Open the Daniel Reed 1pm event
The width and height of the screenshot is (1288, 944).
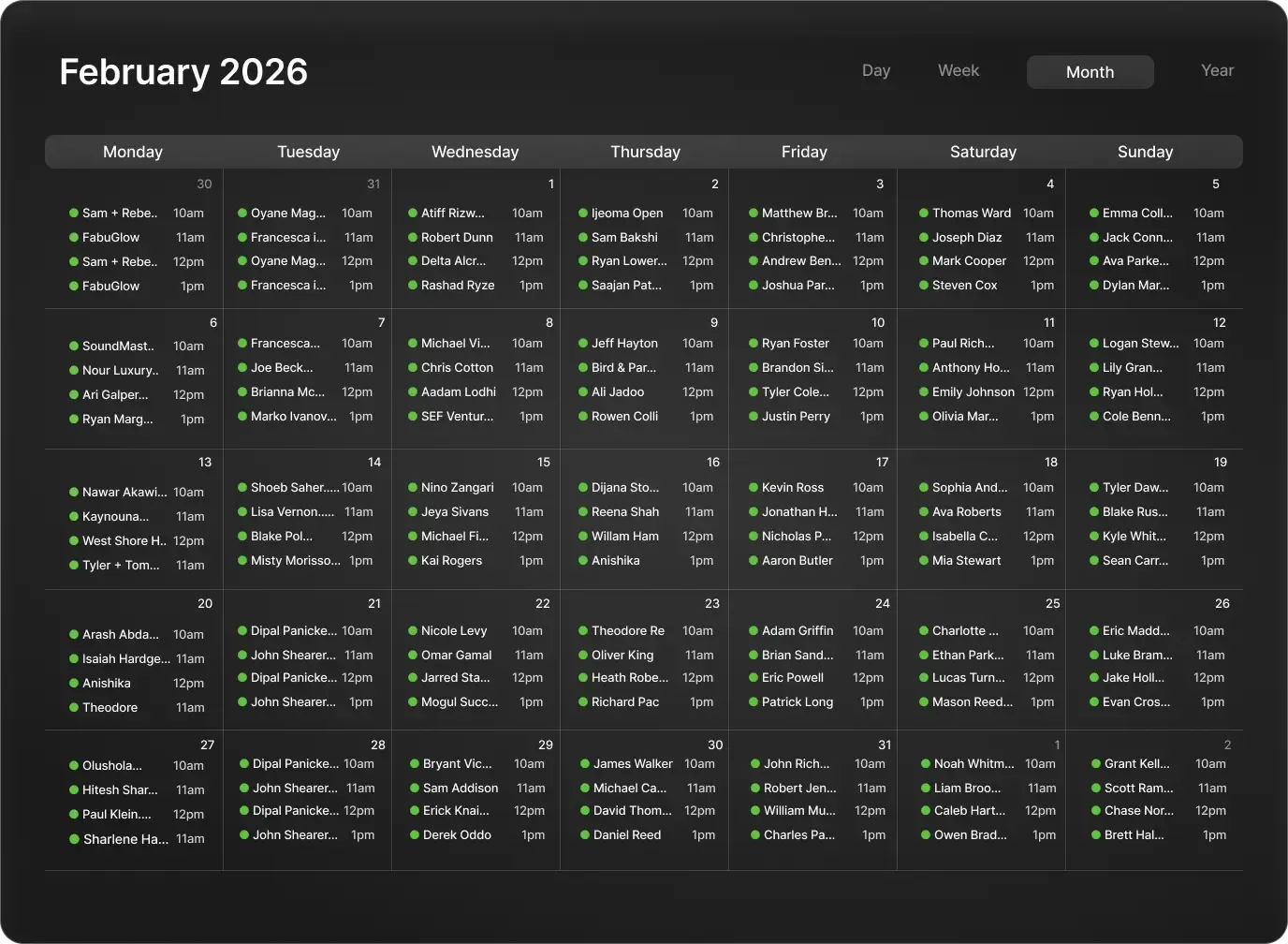click(x=647, y=835)
